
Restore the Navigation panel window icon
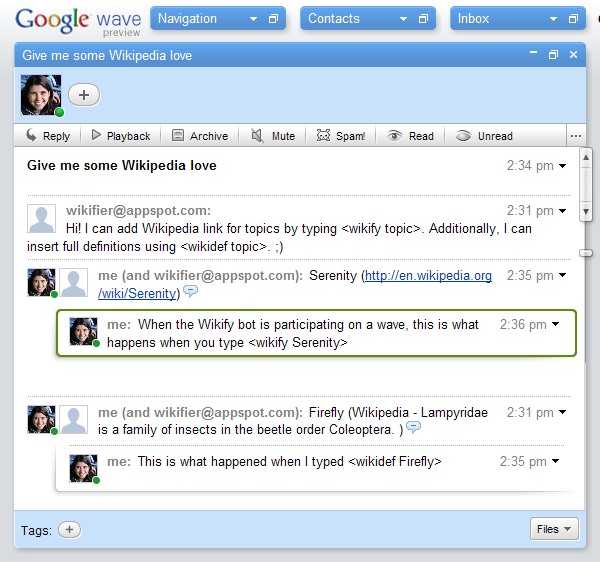pos(273,18)
